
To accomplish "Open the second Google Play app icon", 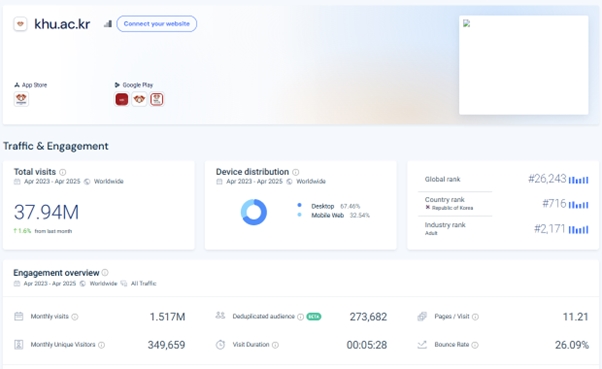I will (139, 99).
